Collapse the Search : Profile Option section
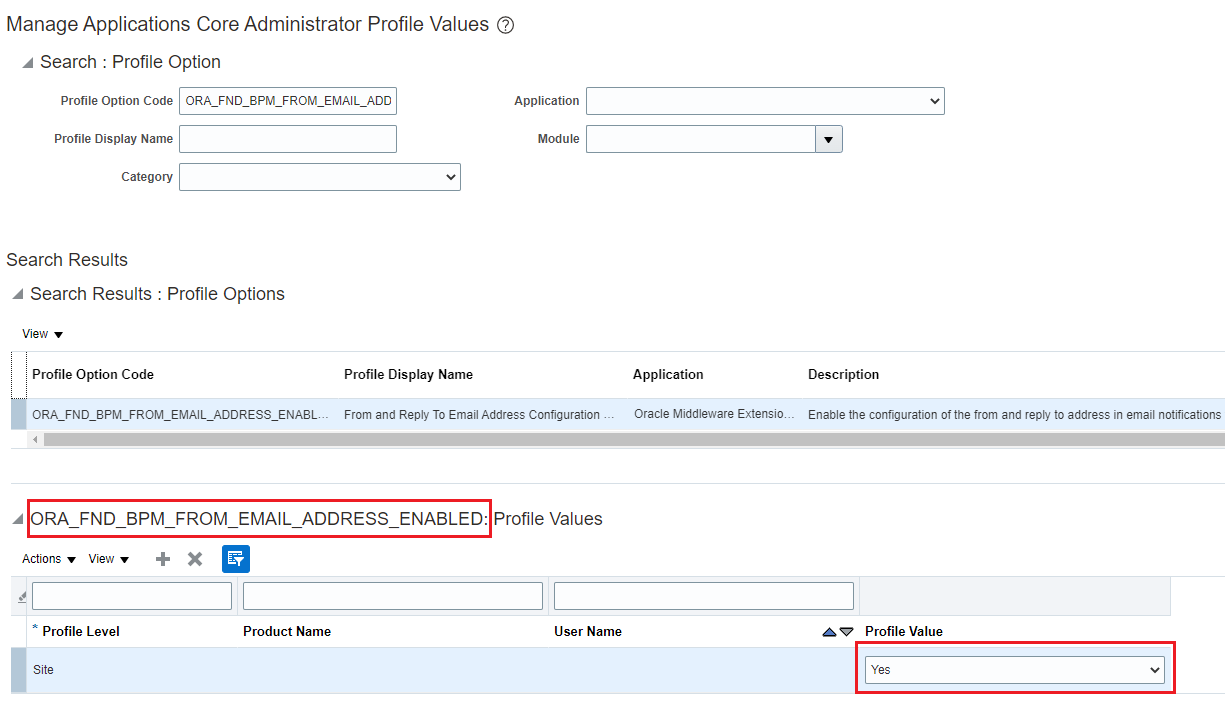 tap(27, 63)
